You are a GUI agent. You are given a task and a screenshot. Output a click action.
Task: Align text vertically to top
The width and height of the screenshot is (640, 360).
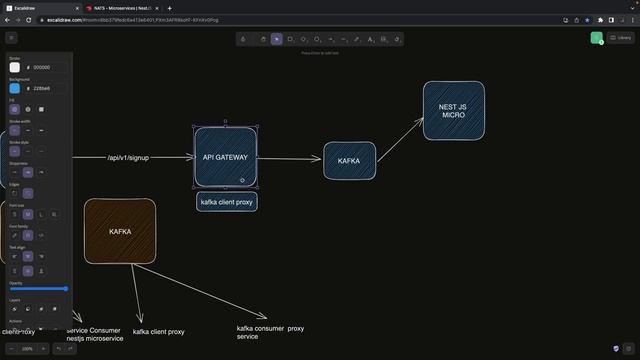pos(15,271)
